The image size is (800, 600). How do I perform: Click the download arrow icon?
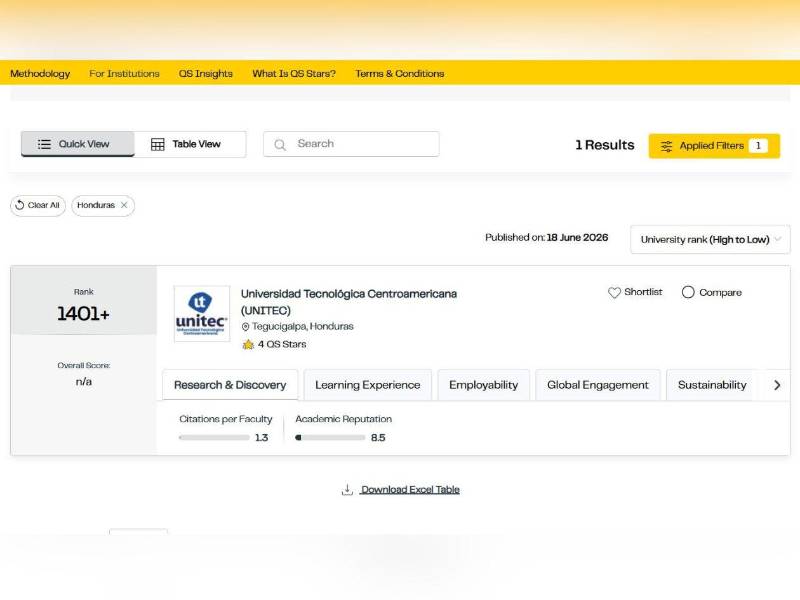pos(347,490)
